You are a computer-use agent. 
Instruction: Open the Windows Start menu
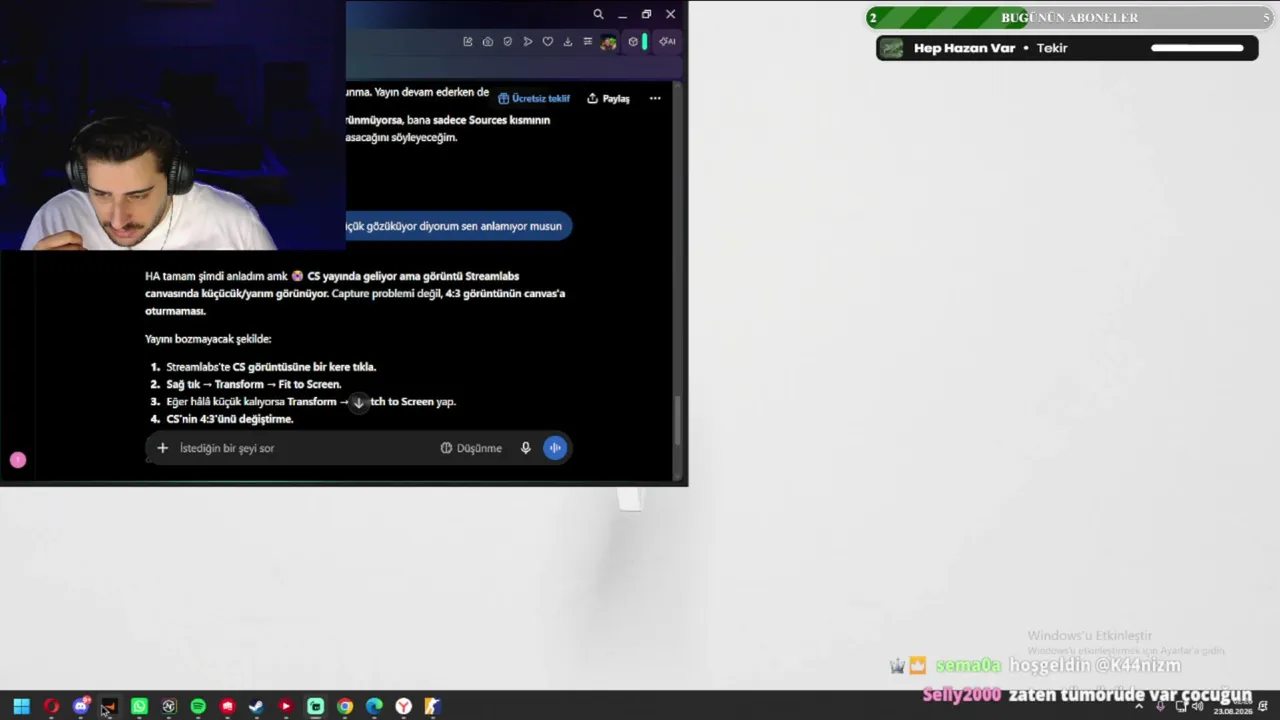click(21, 706)
